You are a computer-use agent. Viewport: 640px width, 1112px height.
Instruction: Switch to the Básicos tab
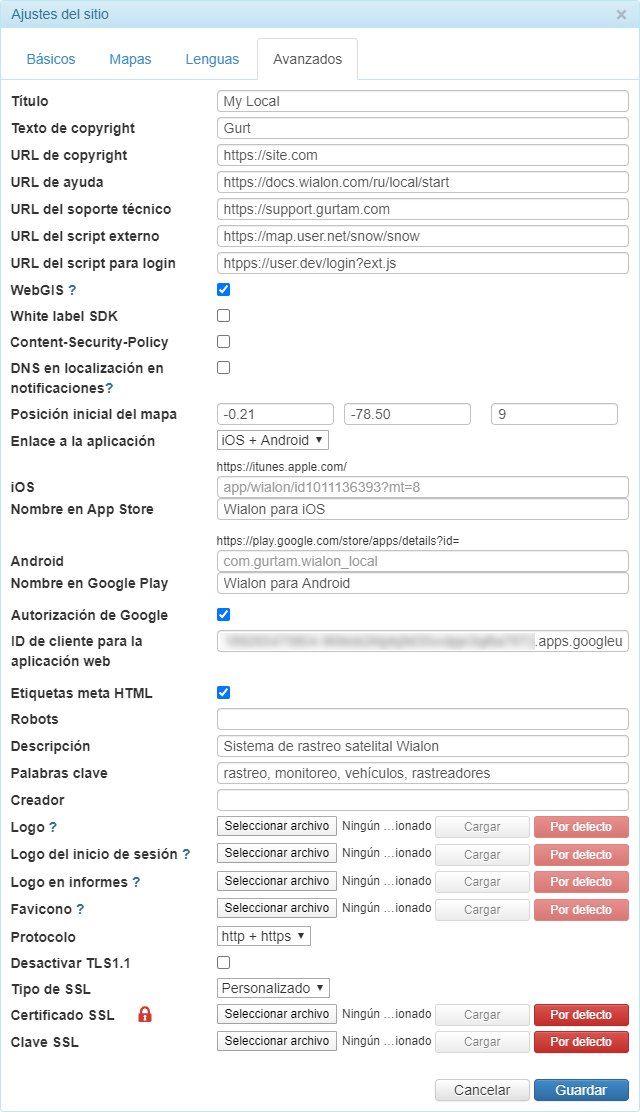[51, 59]
